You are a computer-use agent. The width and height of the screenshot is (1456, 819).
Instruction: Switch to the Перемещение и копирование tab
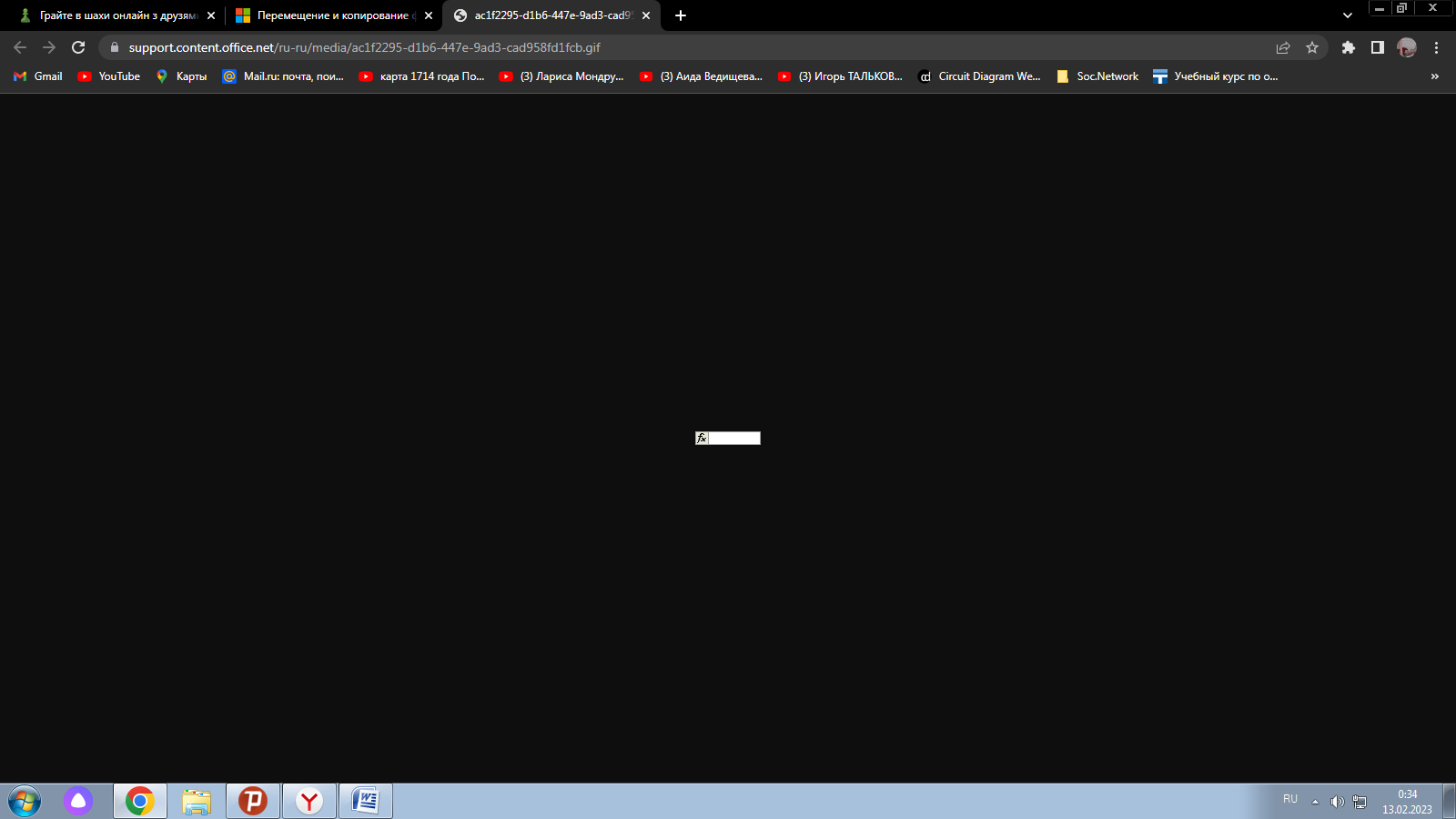click(333, 15)
